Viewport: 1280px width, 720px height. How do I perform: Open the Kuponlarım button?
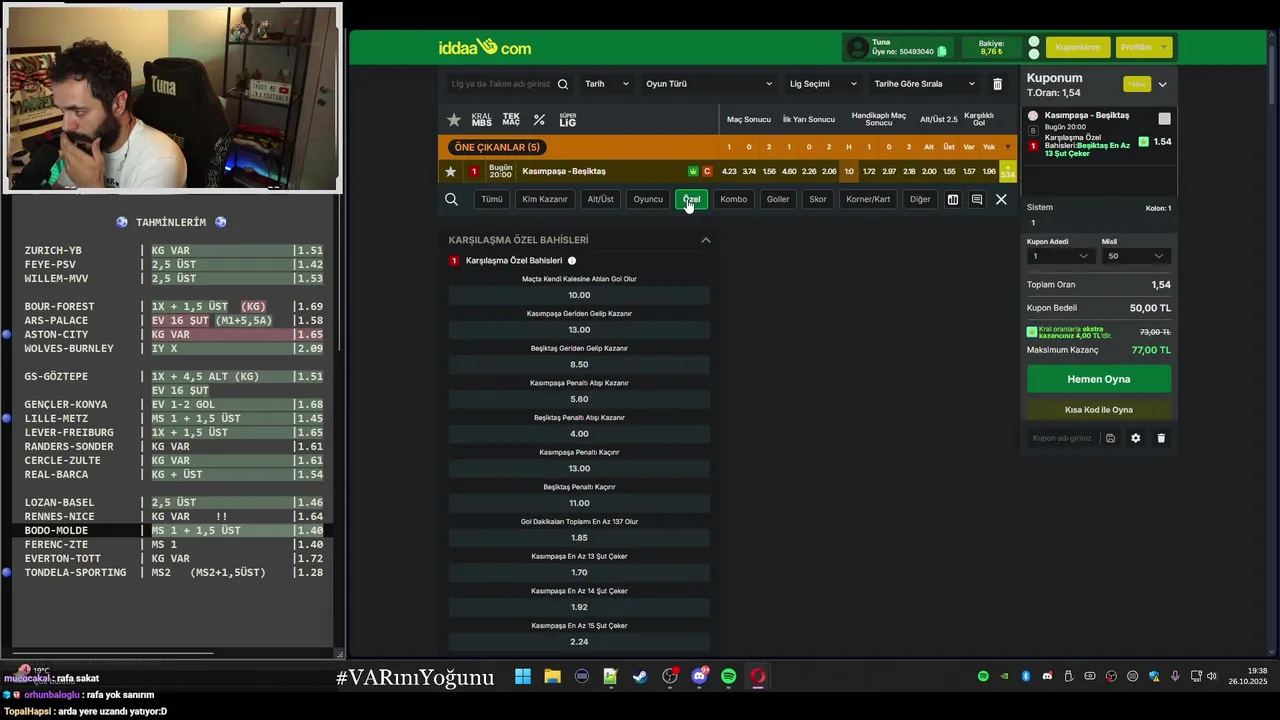[1077, 47]
